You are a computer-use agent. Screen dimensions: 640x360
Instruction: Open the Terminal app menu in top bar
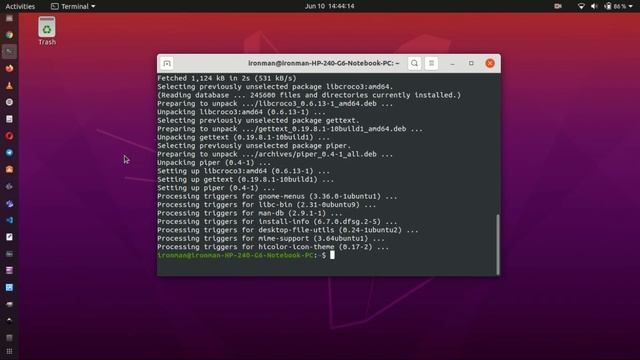click(x=73, y=6)
